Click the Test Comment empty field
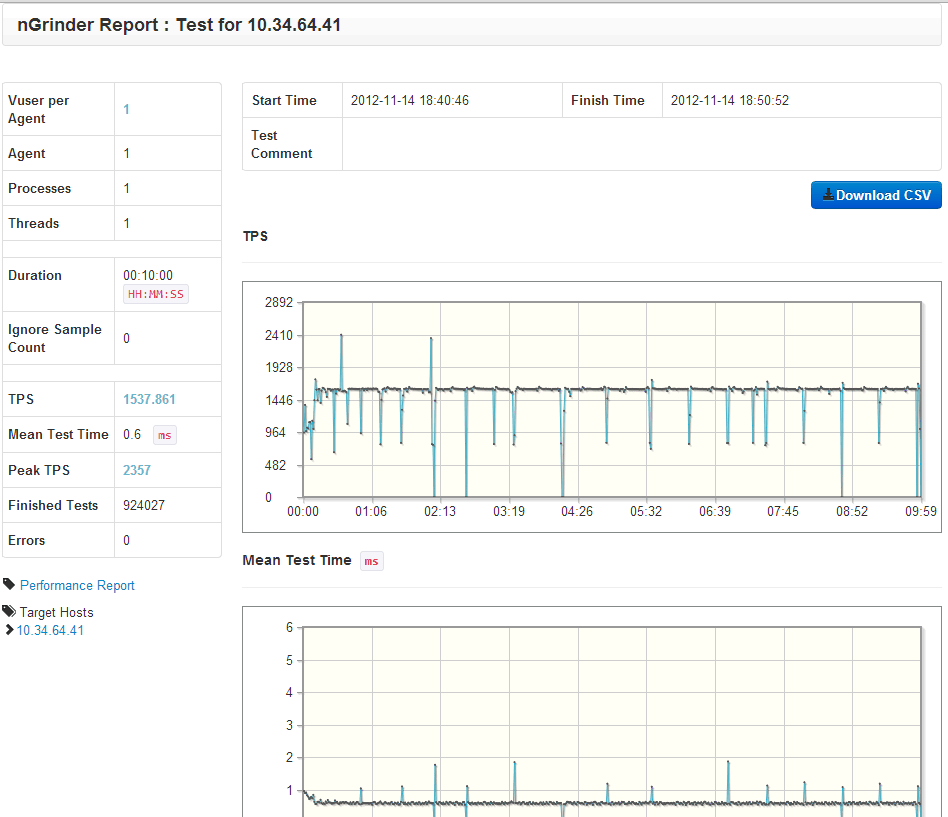This screenshot has height=817, width=948. coord(641,145)
